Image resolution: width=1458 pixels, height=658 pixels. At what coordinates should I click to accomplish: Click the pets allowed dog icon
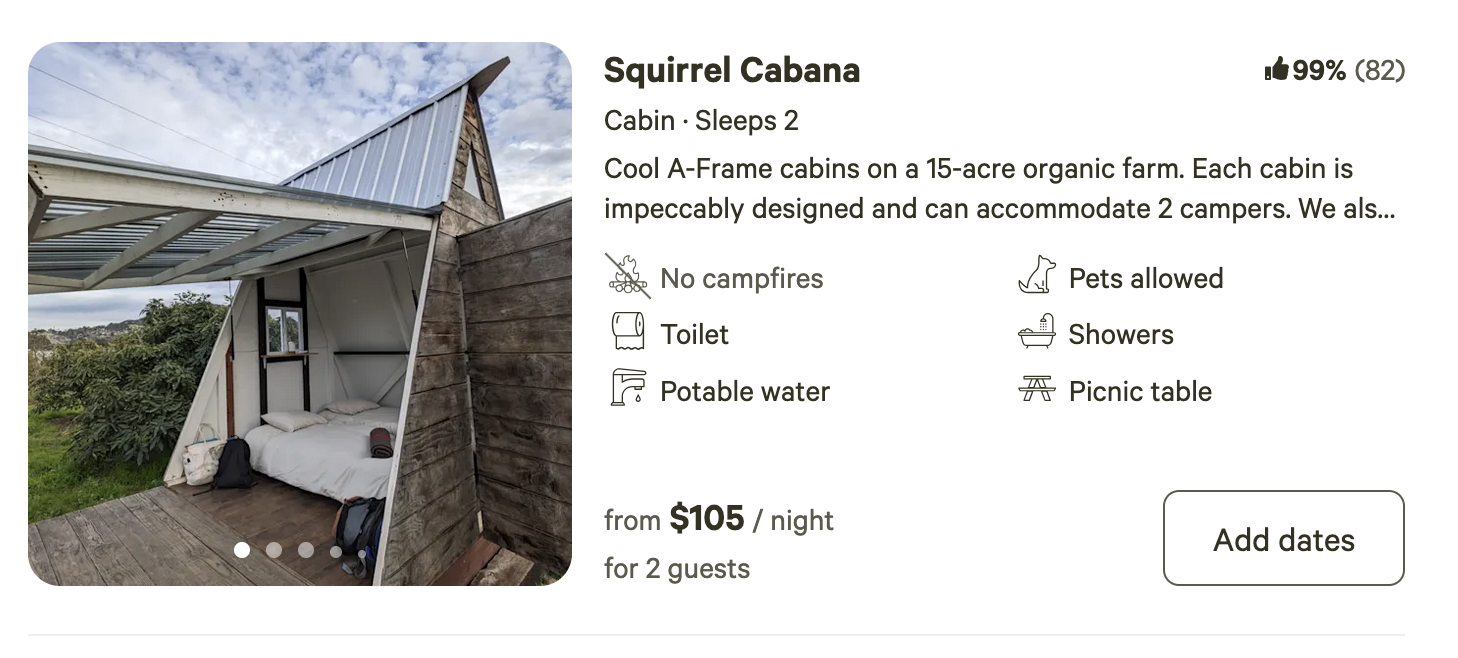click(1037, 277)
